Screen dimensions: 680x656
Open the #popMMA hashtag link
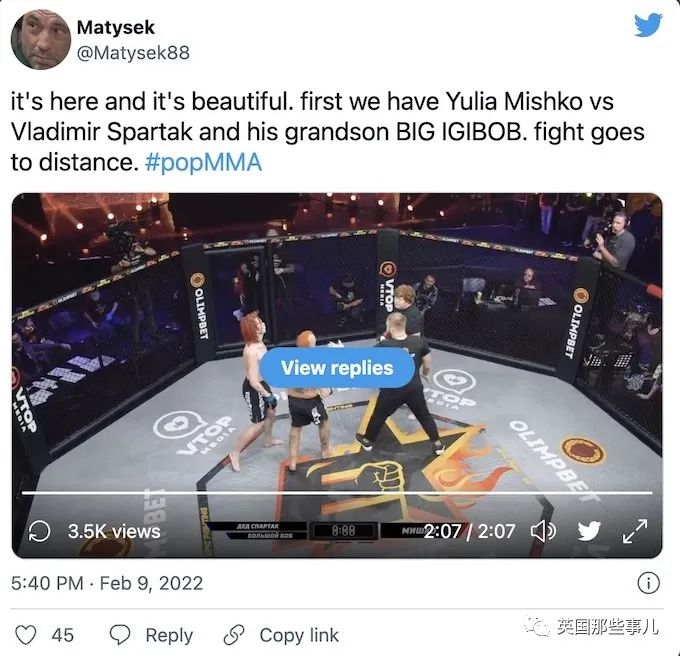[203, 163]
